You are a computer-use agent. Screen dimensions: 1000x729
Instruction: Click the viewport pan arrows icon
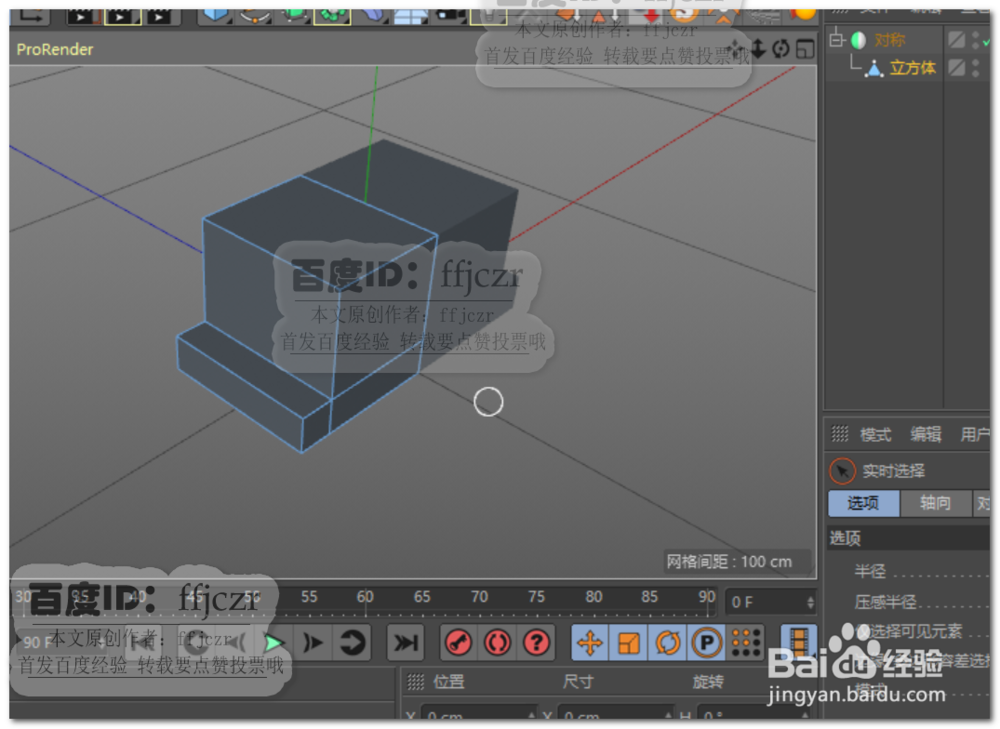pyautogui.click(x=737, y=48)
